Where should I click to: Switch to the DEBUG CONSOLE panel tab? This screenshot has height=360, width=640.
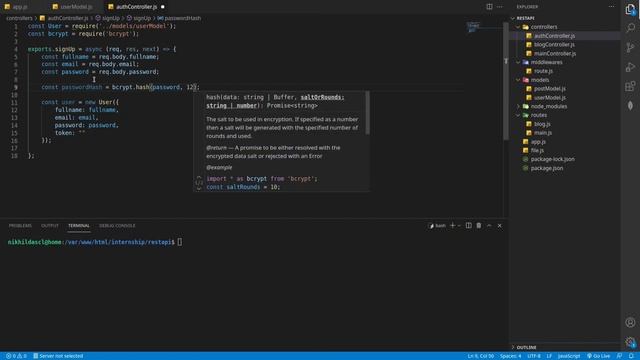[x=117, y=225]
